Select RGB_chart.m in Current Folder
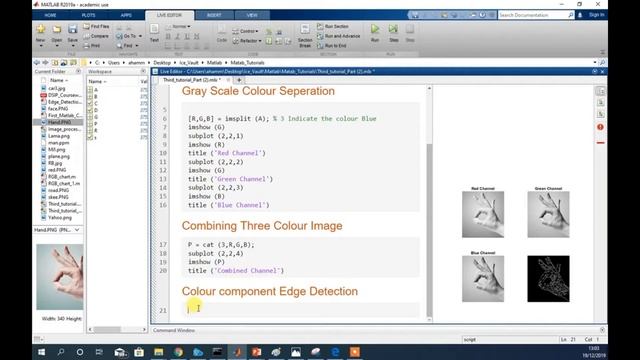This screenshot has width=640, height=360. coord(62,177)
